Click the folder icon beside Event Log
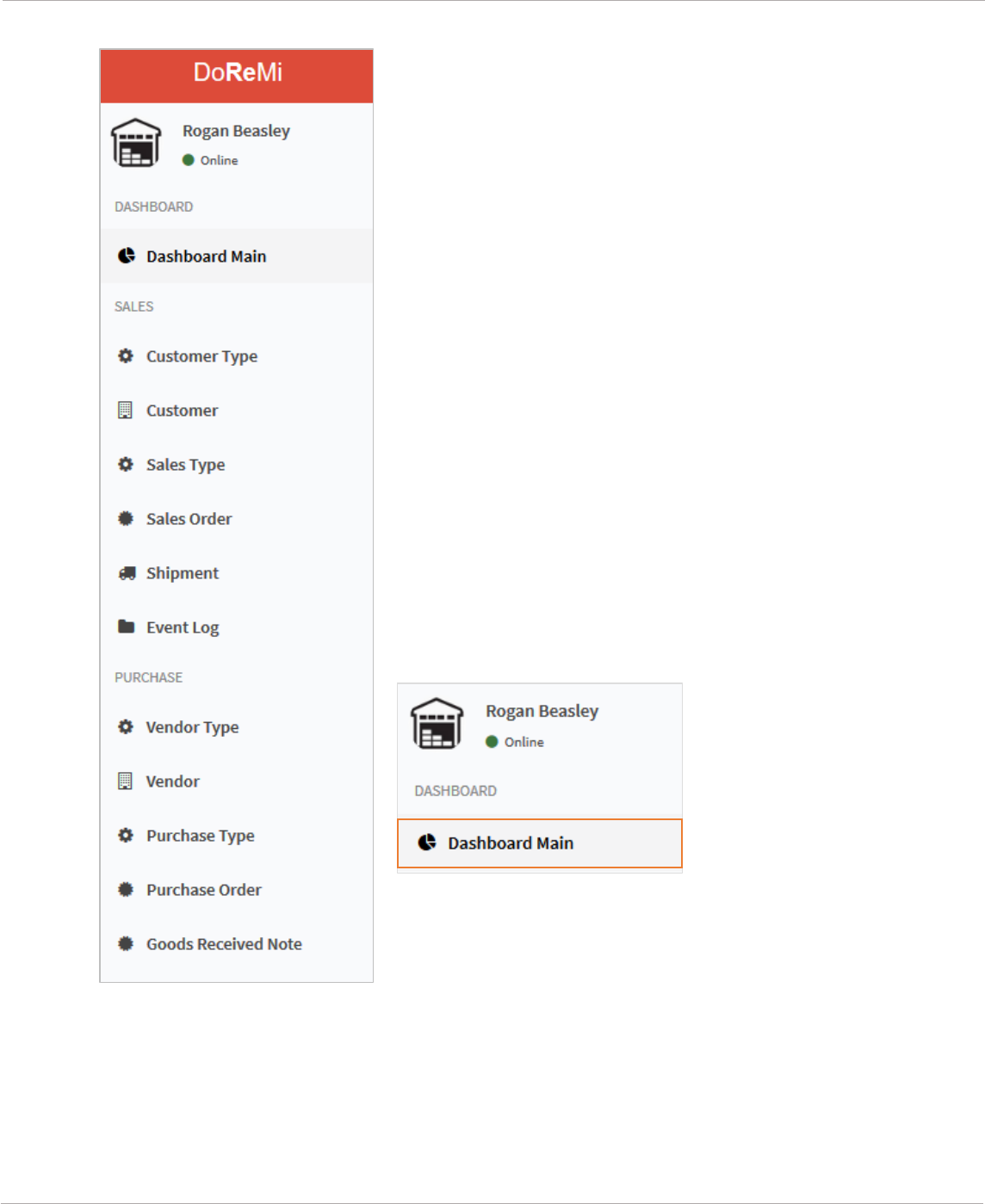The image size is (985, 1204). point(126,626)
